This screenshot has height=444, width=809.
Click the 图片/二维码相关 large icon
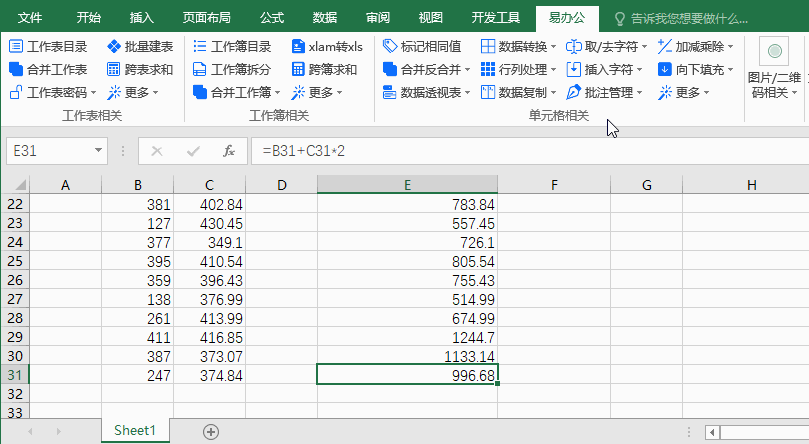774,52
